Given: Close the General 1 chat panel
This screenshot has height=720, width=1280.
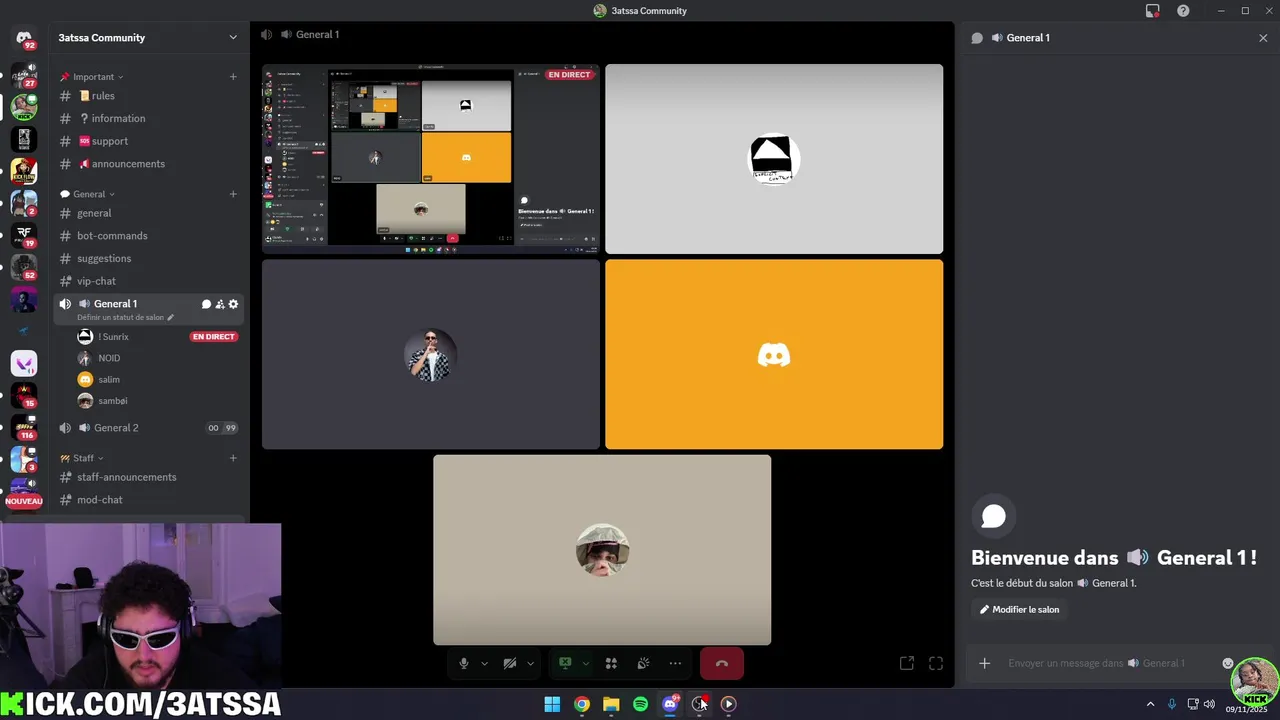Looking at the screenshot, I should tap(1263, 38).
